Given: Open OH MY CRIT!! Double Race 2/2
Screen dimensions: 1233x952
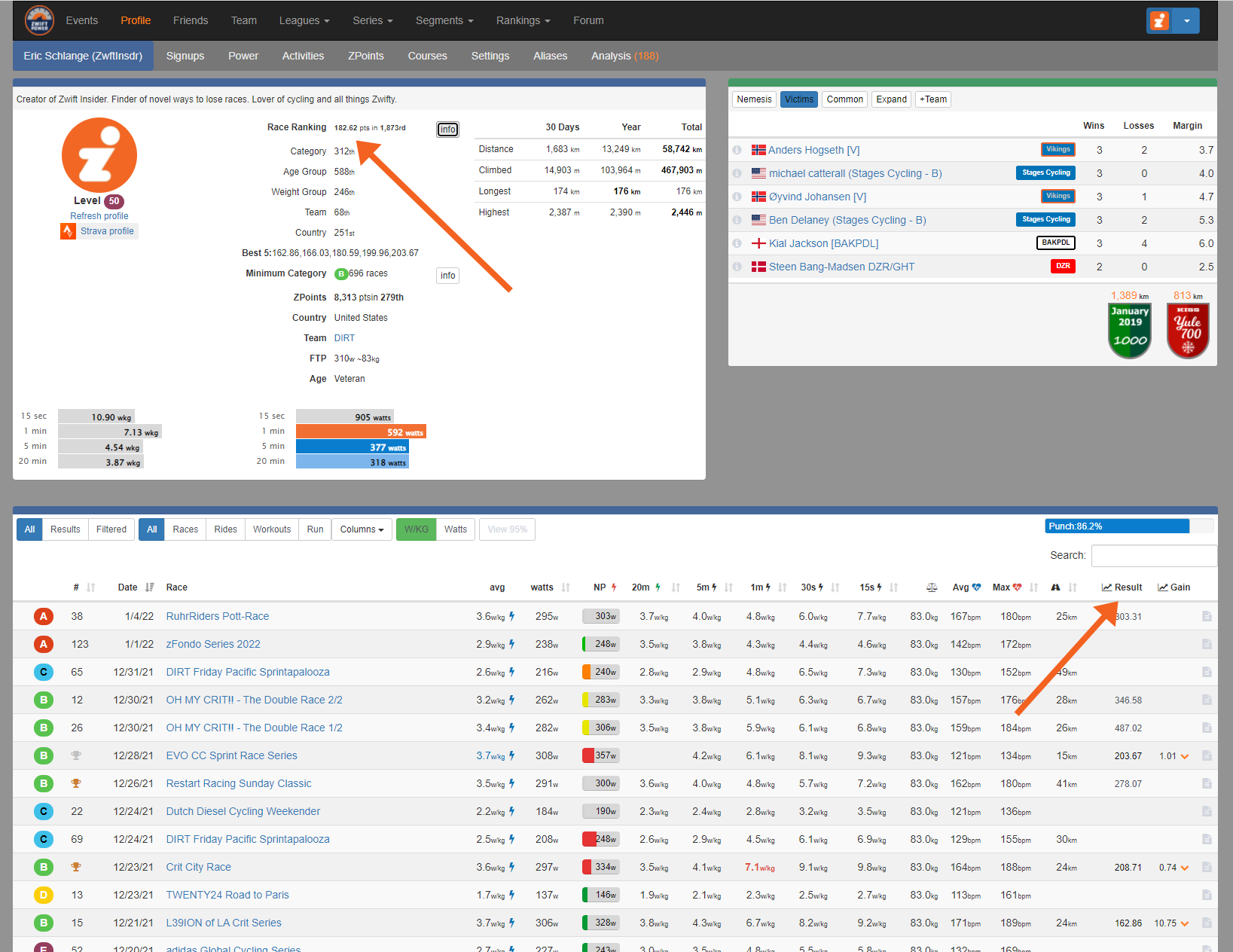Looking at the screenshot, I should 254,700.
